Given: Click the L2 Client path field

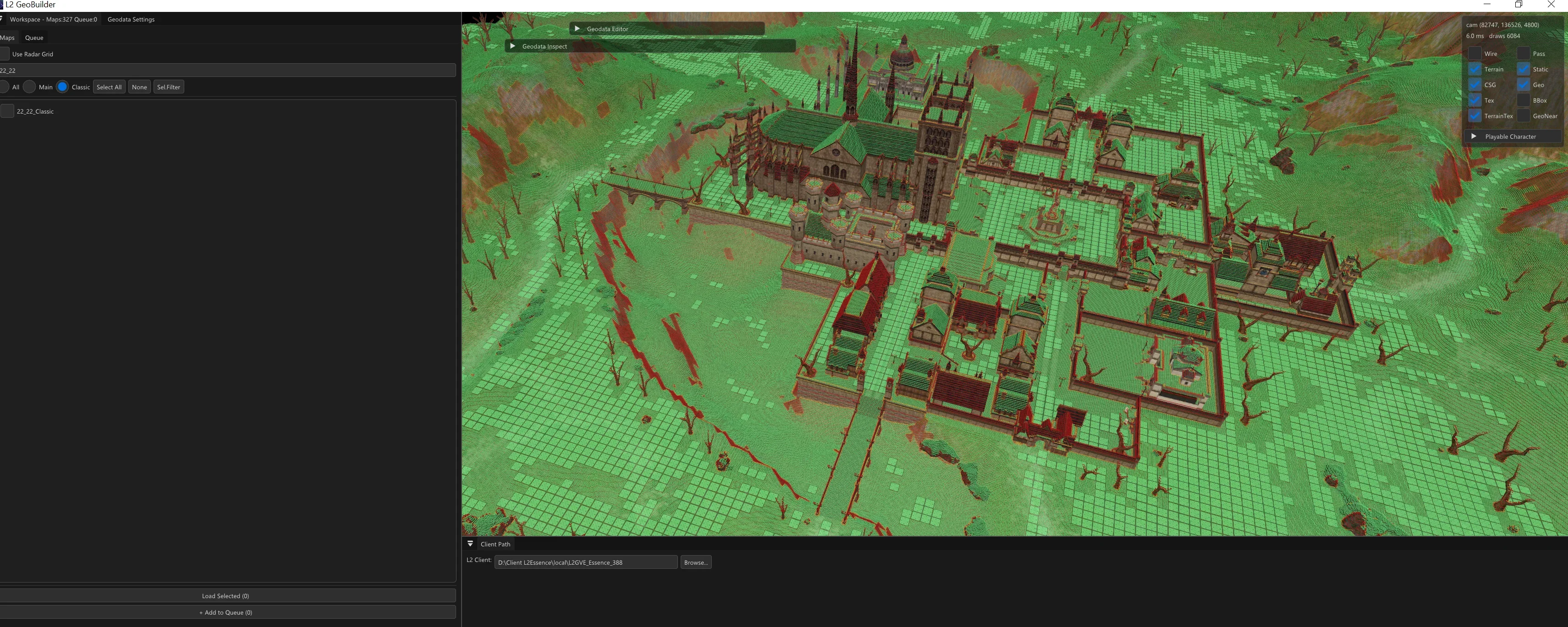Looking at the screenshot, I should [586, 562].
